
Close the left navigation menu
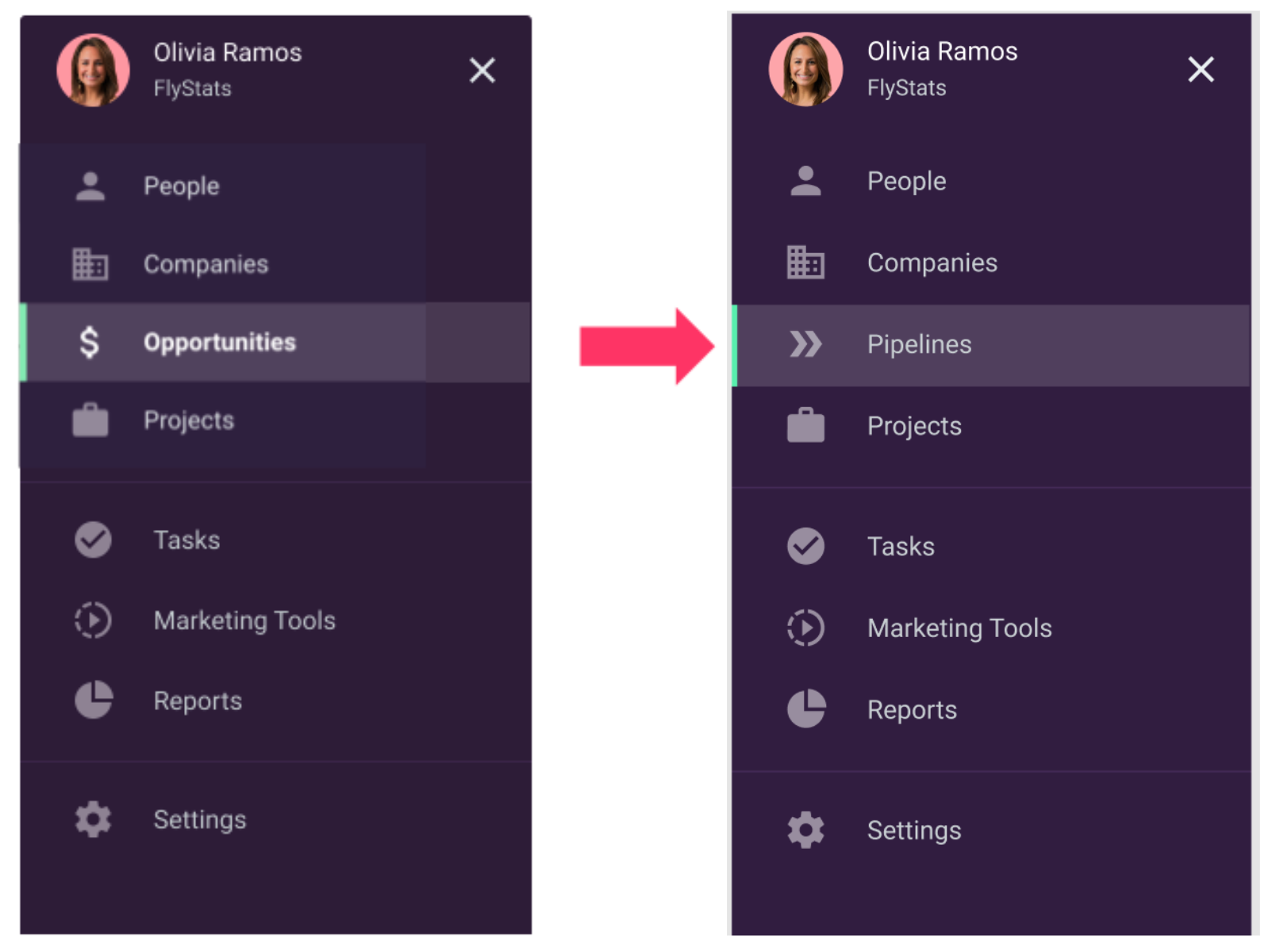482,71
